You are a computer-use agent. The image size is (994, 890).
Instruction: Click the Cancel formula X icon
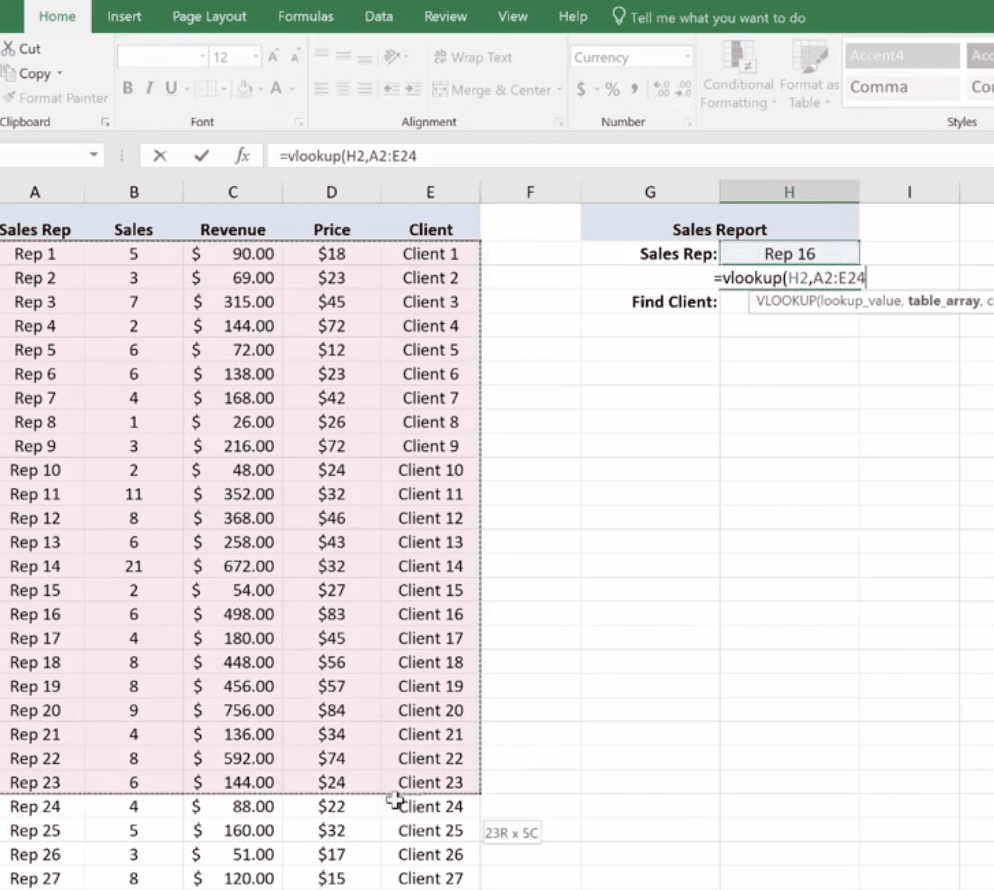tap(160, 156)
